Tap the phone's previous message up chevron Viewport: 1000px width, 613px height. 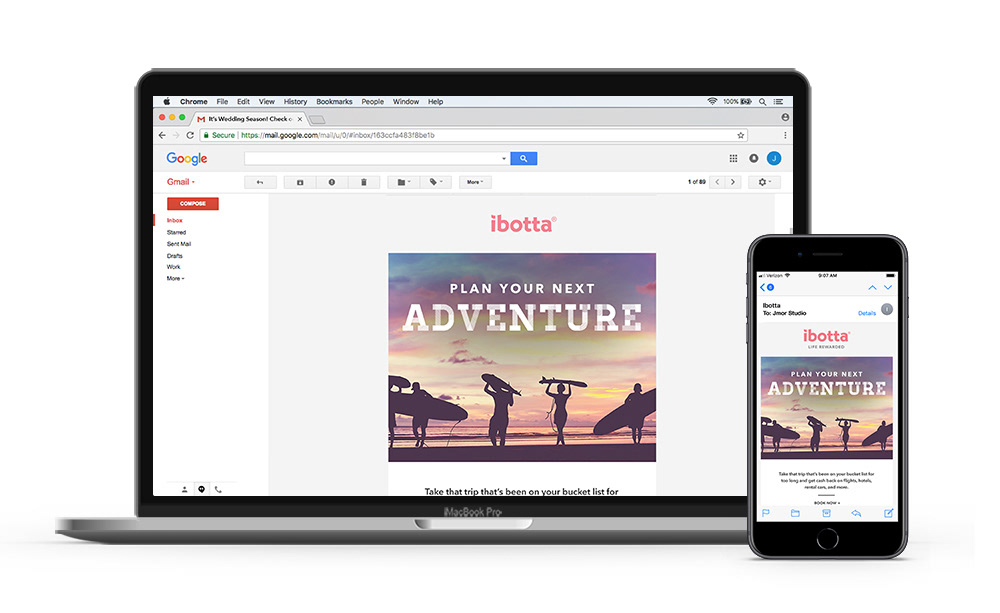pyautogui.click(x=872, y=288)
